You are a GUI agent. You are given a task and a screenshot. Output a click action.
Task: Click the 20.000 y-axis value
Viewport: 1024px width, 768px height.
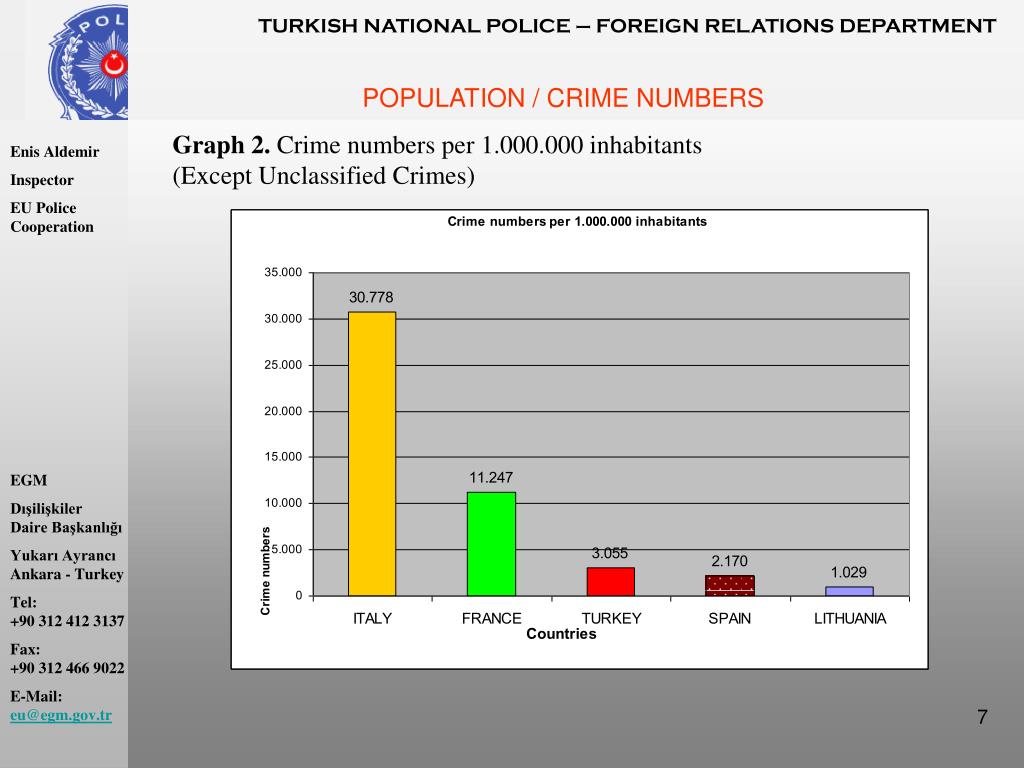pyautogui.click(x=283, y=411)
